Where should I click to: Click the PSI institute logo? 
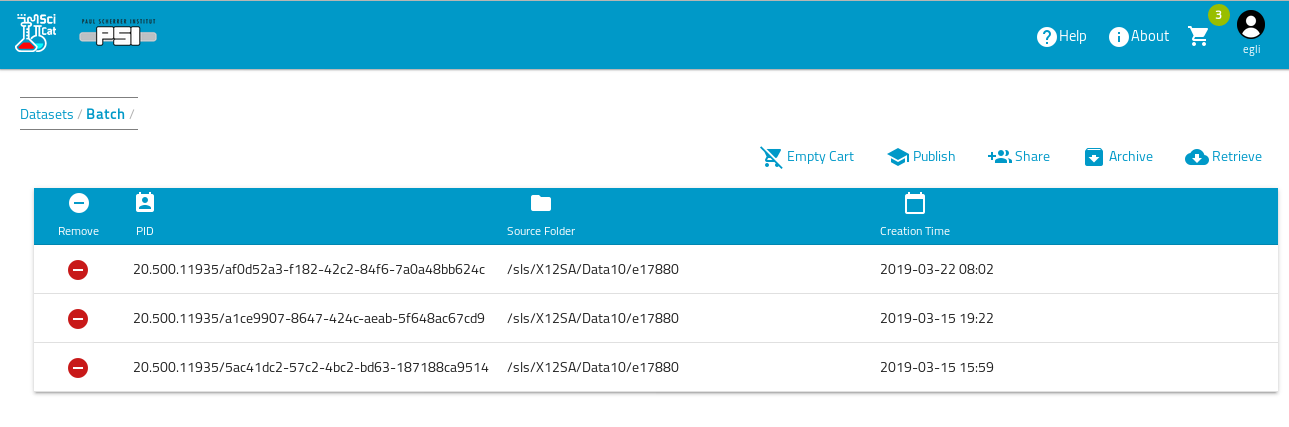pos(118,33)
